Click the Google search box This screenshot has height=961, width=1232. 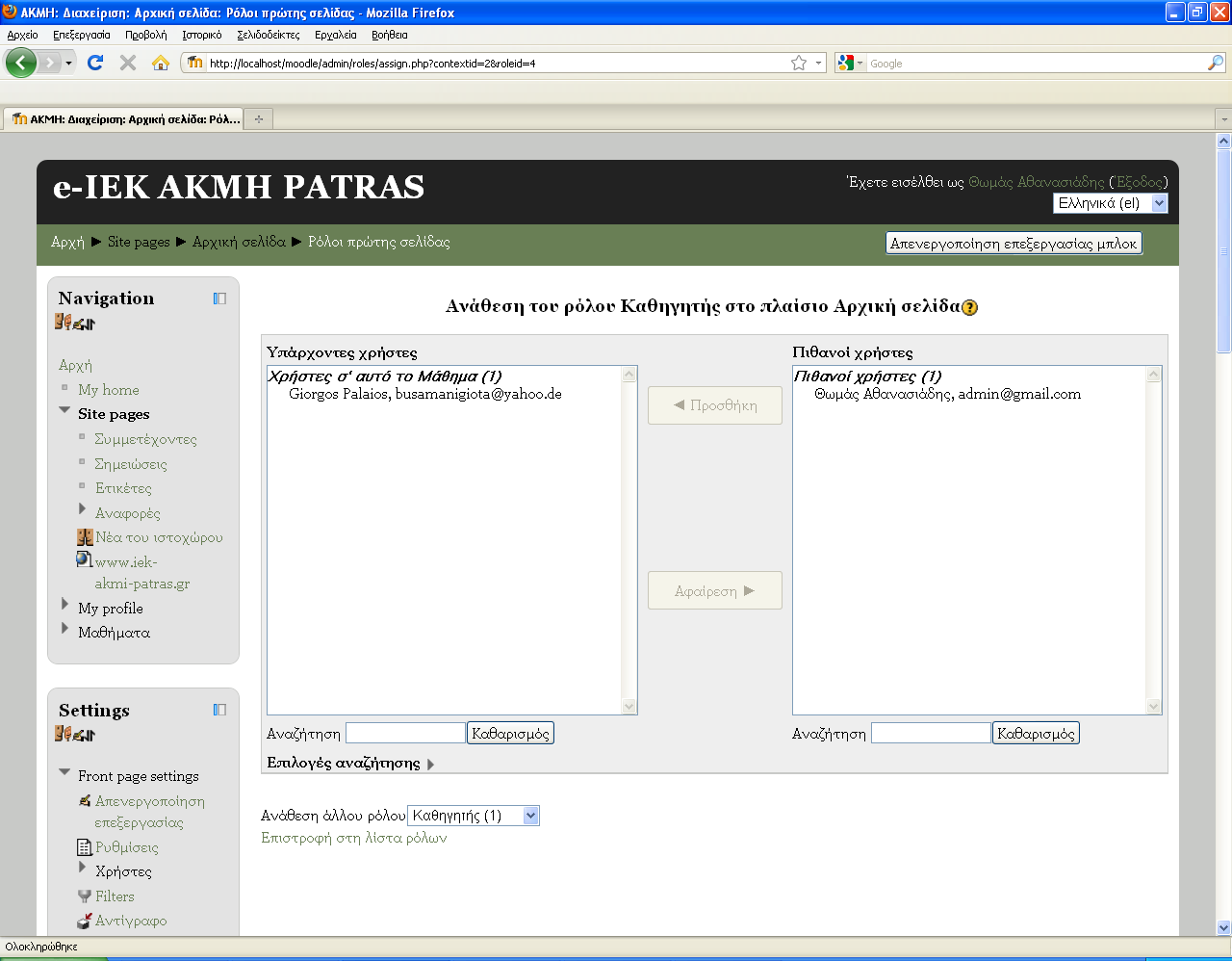tap(1036, 63)
